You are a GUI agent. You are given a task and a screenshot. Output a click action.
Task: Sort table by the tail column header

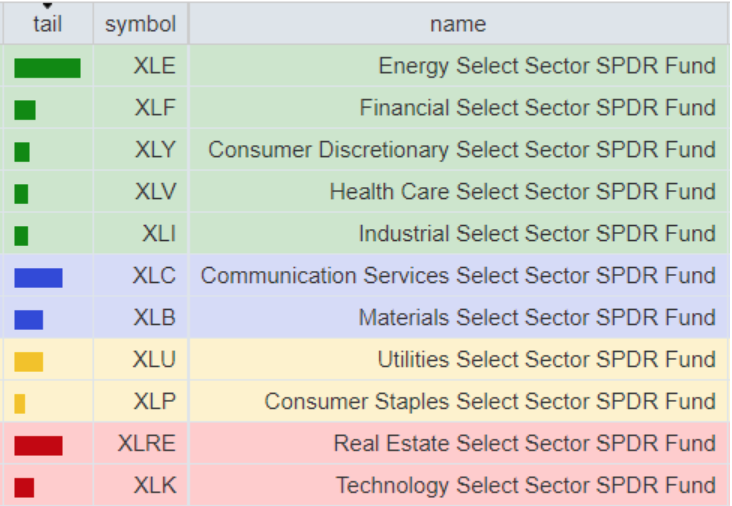[47, 24]
